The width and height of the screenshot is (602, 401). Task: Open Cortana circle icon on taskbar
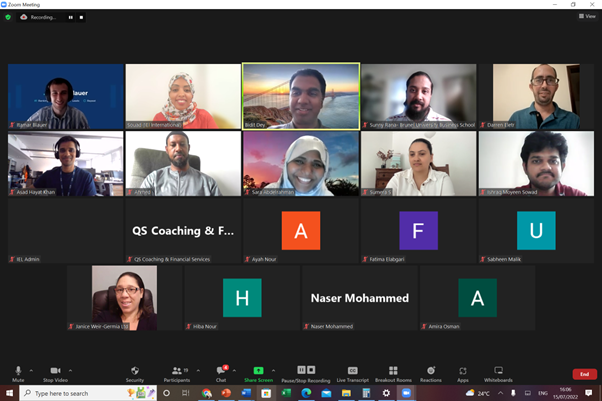pos(166,393)
